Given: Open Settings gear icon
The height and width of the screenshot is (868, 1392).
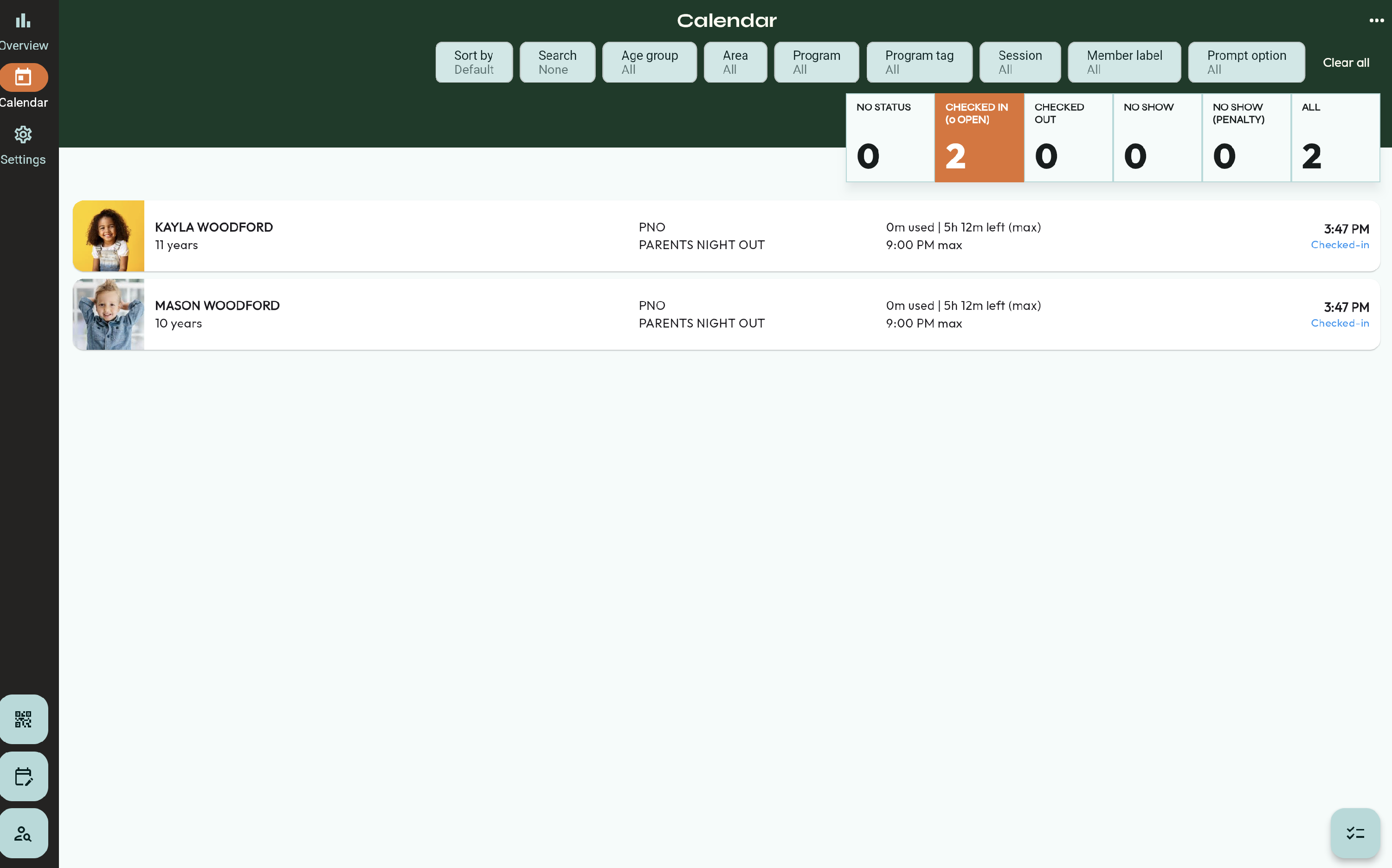Looking at the screenshot, I should pyautogui.click(x=23, y=135).
